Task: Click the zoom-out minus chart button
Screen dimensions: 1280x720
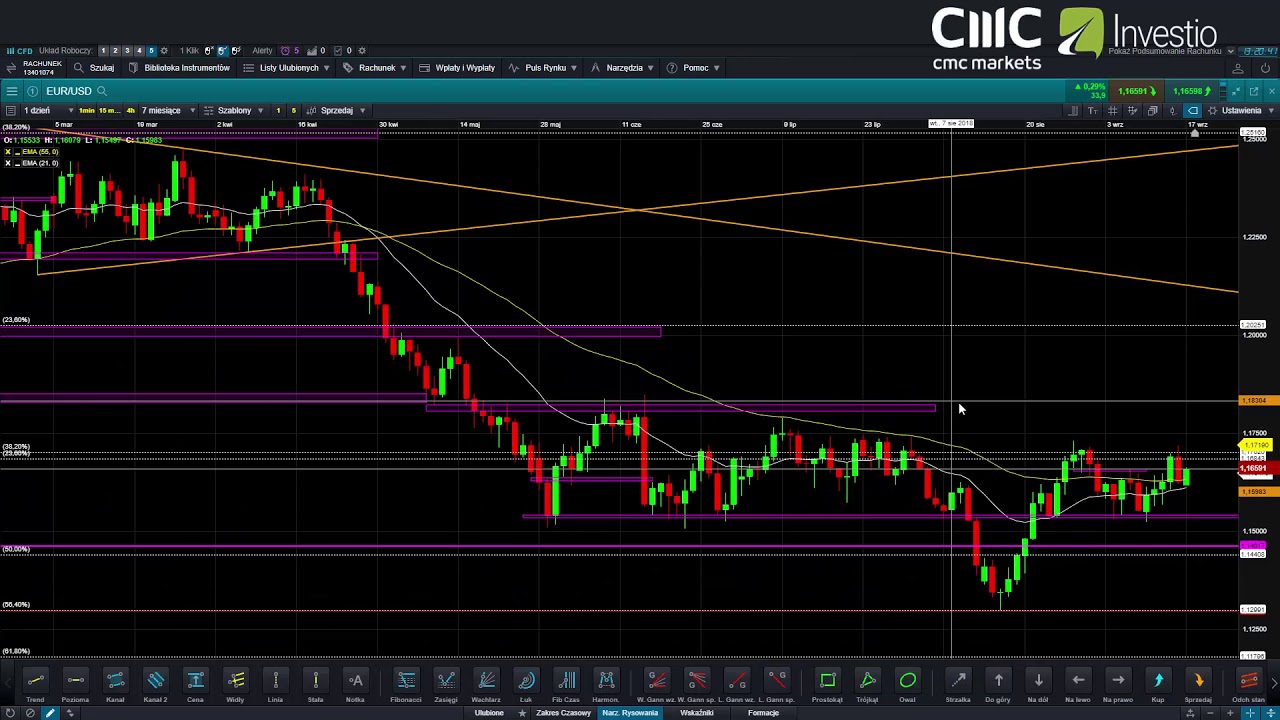Action: click(x=1211, y=713)
